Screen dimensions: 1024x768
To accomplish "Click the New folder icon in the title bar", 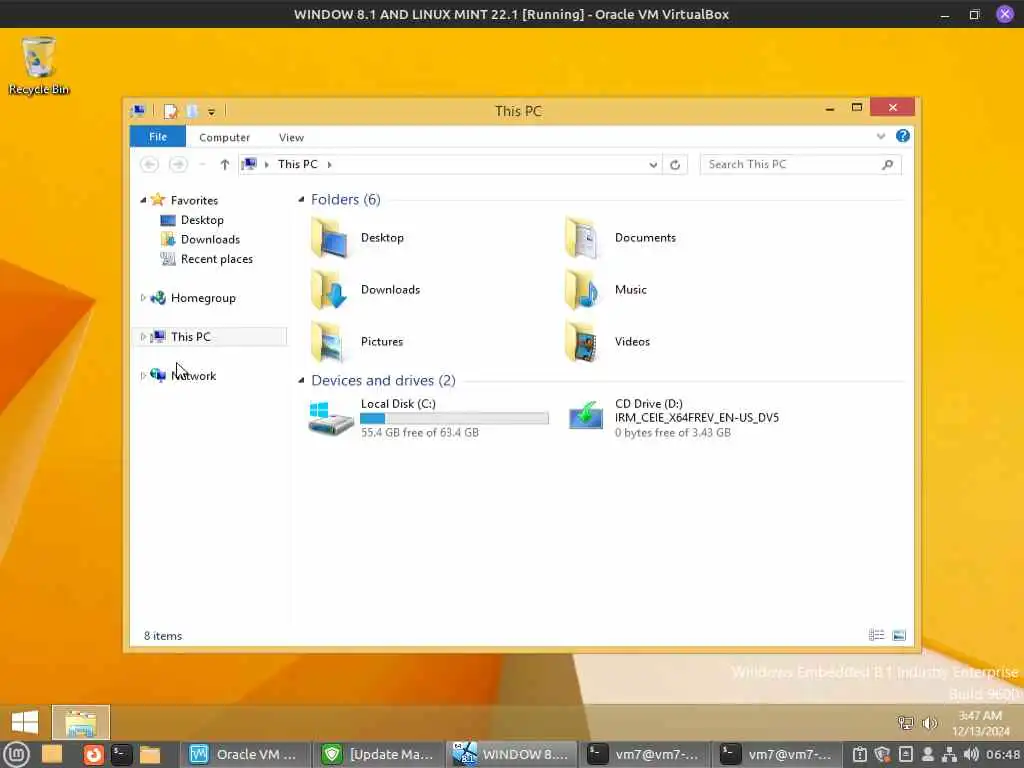I will pos(191,111).
